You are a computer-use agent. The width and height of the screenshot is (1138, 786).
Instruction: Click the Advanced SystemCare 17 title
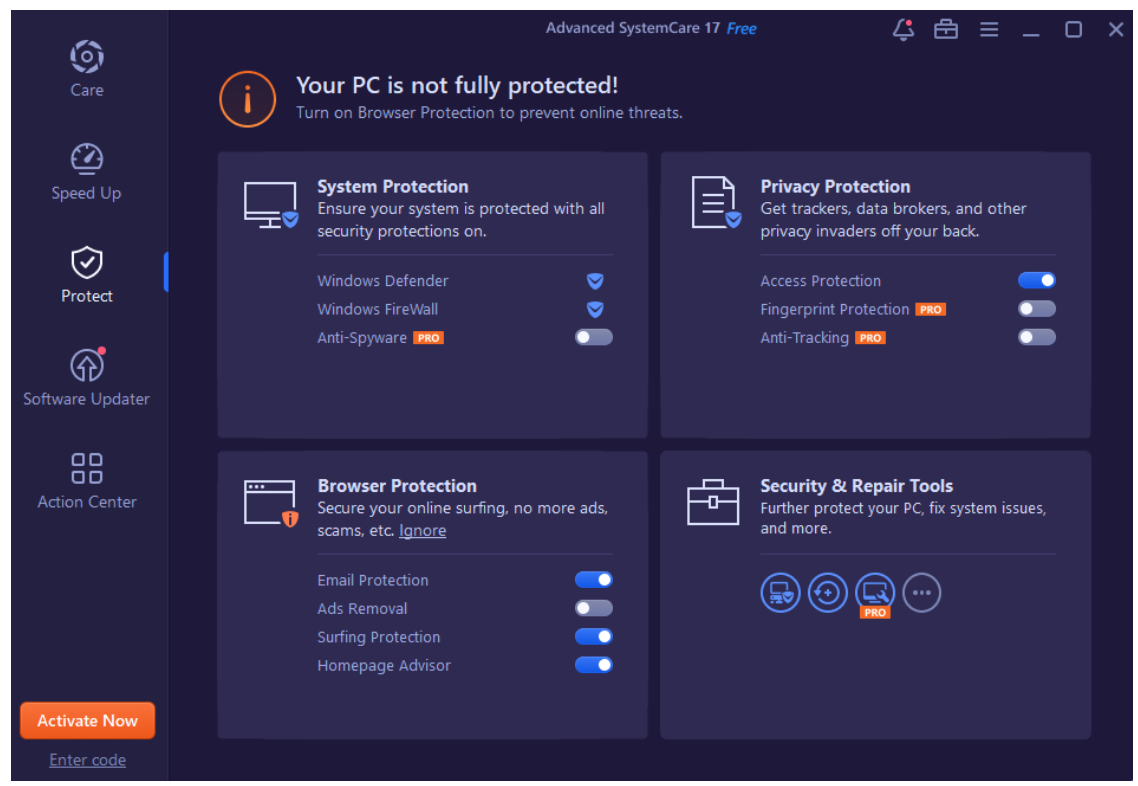coord(632,28)
